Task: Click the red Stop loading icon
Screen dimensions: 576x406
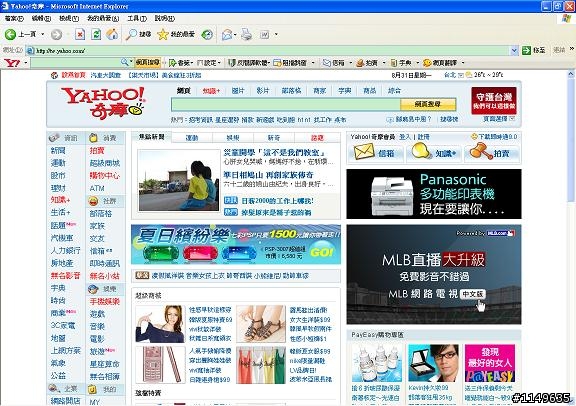Action: [x=80, y=35]
